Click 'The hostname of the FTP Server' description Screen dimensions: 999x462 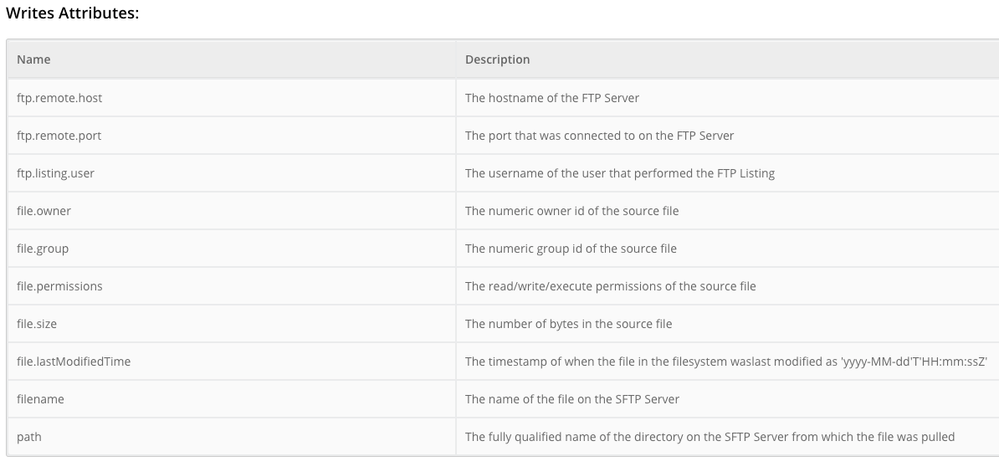coord(552,98)
